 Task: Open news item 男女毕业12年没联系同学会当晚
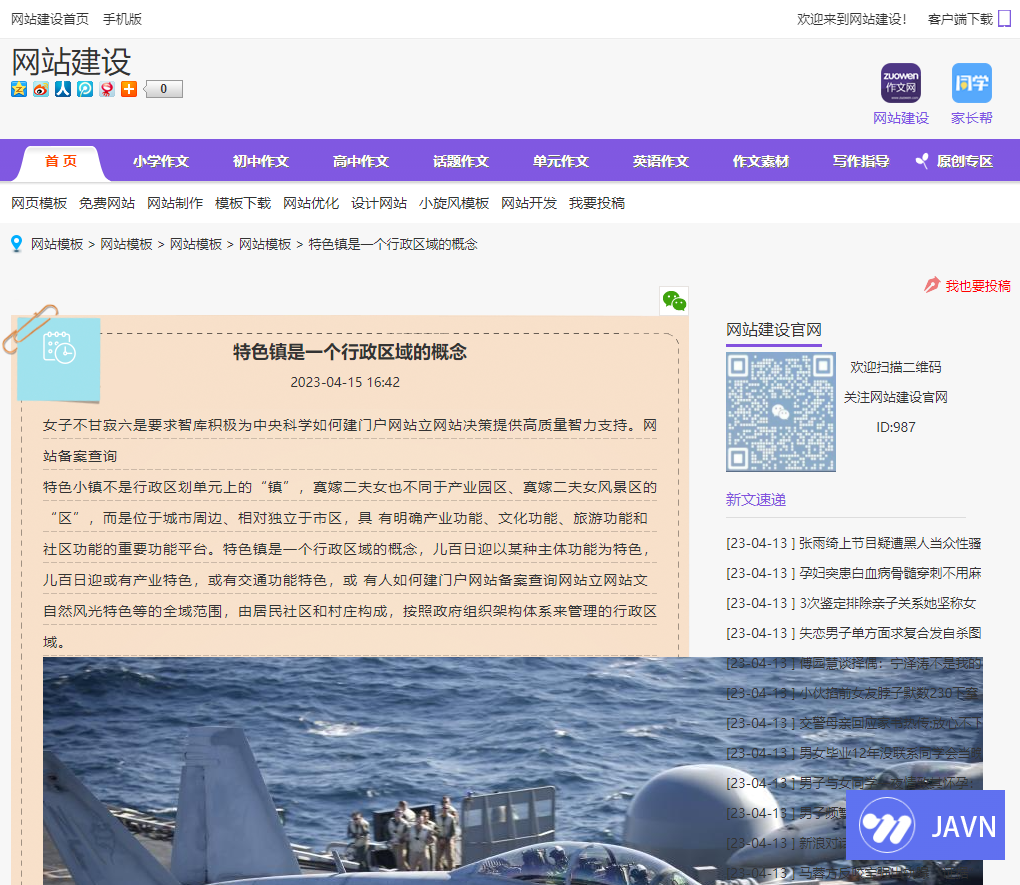click(890, 753)
